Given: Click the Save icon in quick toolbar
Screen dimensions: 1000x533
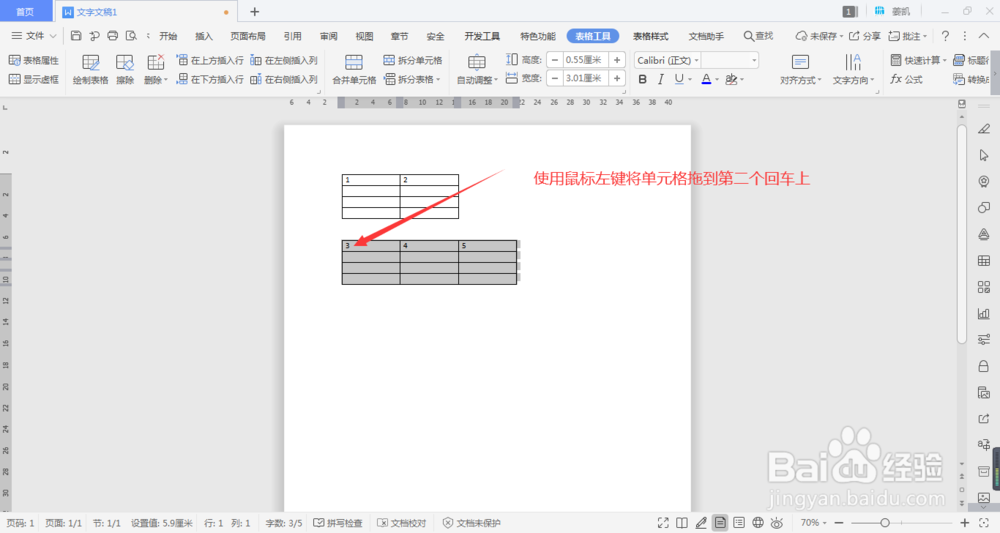Looking at the screenshot, I should [76, 36].
